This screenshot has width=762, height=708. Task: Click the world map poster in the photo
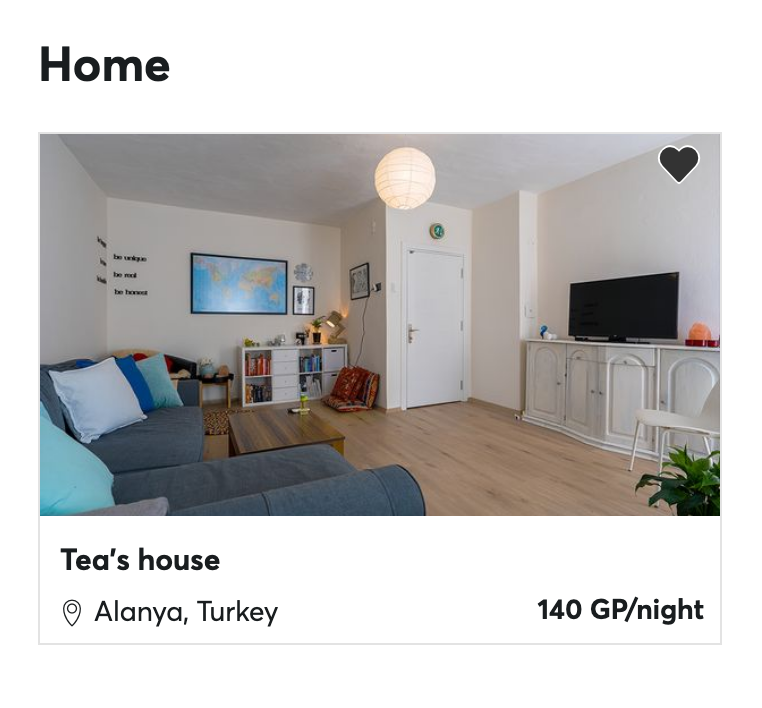pyautogui.click(x=239, y=284)
